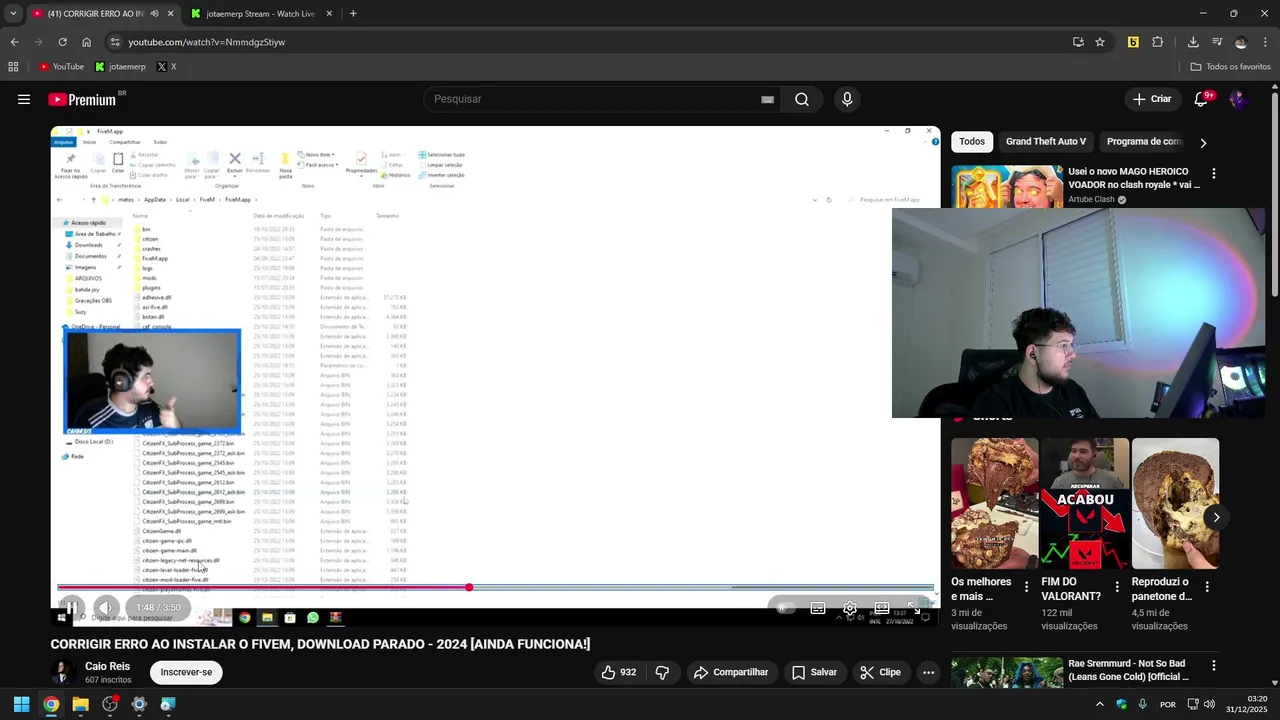Dislike the video
The height and width of the screenshot is (720, 1280).
(662, 672)
